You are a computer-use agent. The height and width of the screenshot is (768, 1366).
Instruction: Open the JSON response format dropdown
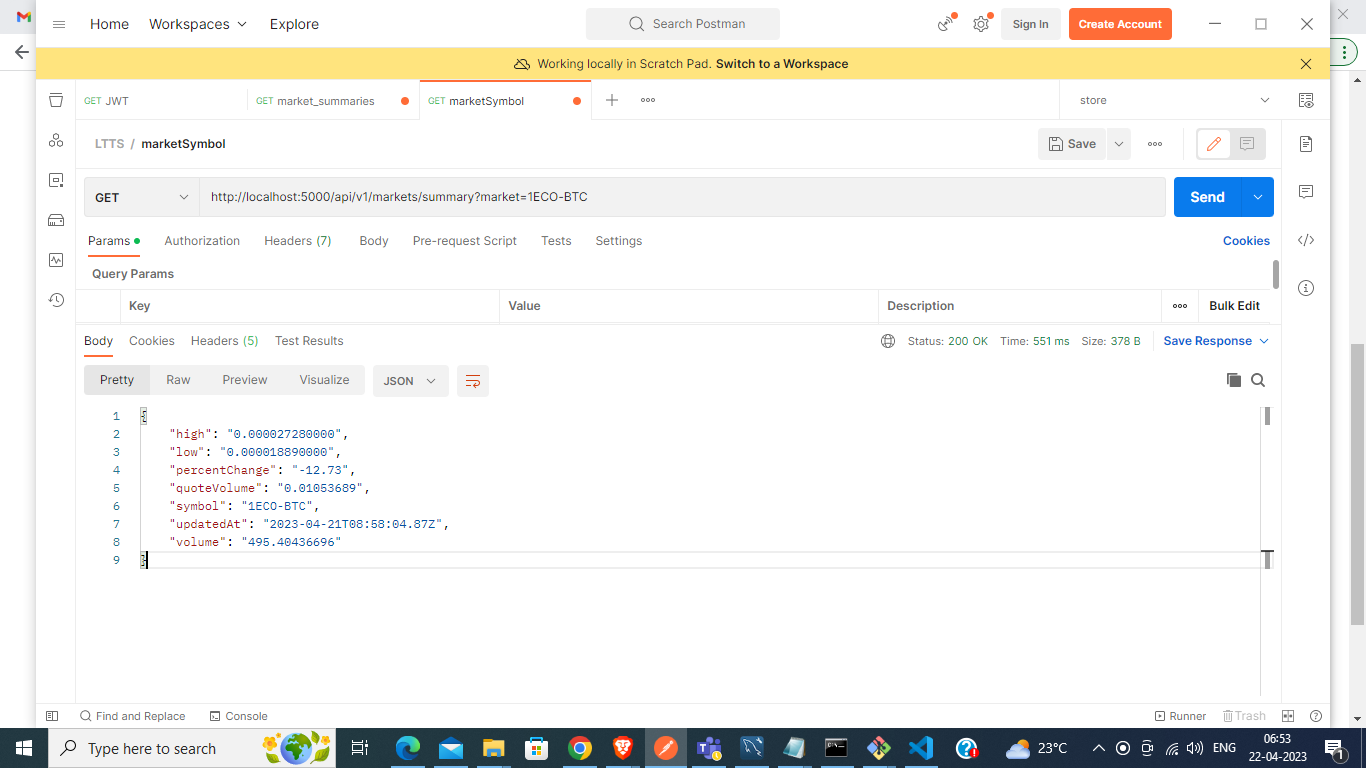click(x=410, y=380)
